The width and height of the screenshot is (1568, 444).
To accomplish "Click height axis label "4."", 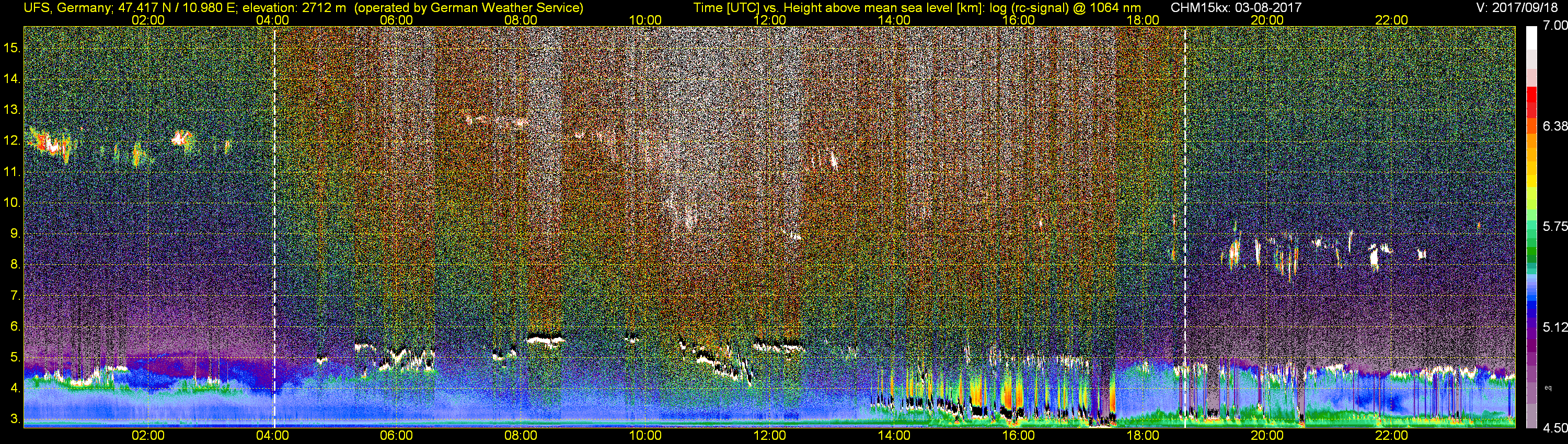I will coord(15,389).
